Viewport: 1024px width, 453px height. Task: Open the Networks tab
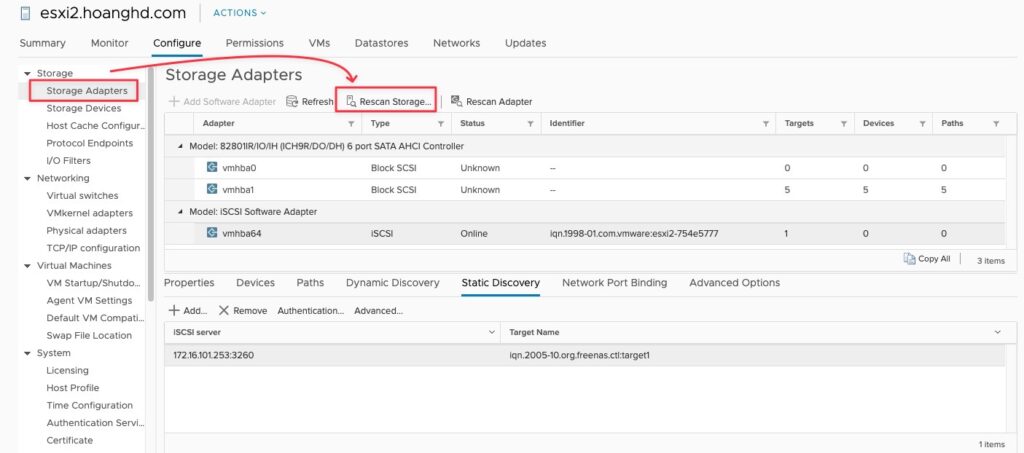pos(456,43)
